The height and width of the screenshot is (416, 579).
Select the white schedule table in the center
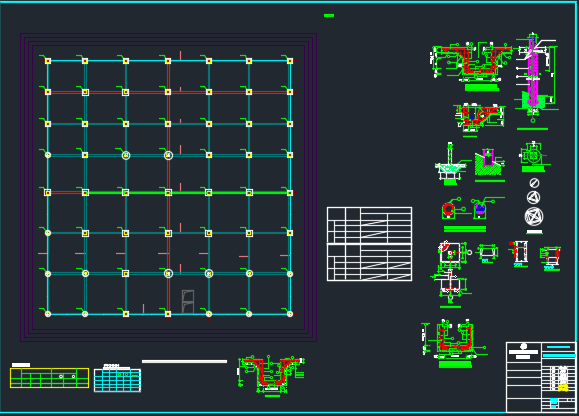(369, 244)
